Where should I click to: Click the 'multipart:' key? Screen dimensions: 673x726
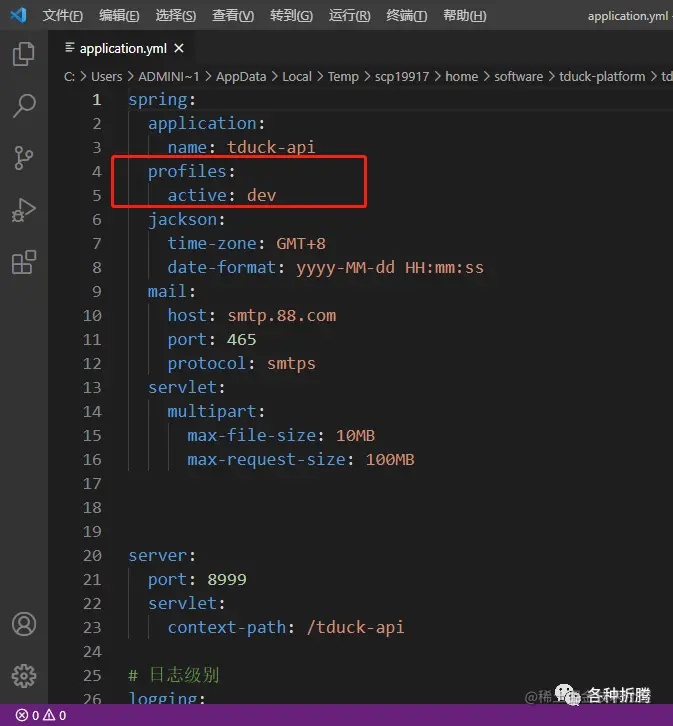point(216,411)
